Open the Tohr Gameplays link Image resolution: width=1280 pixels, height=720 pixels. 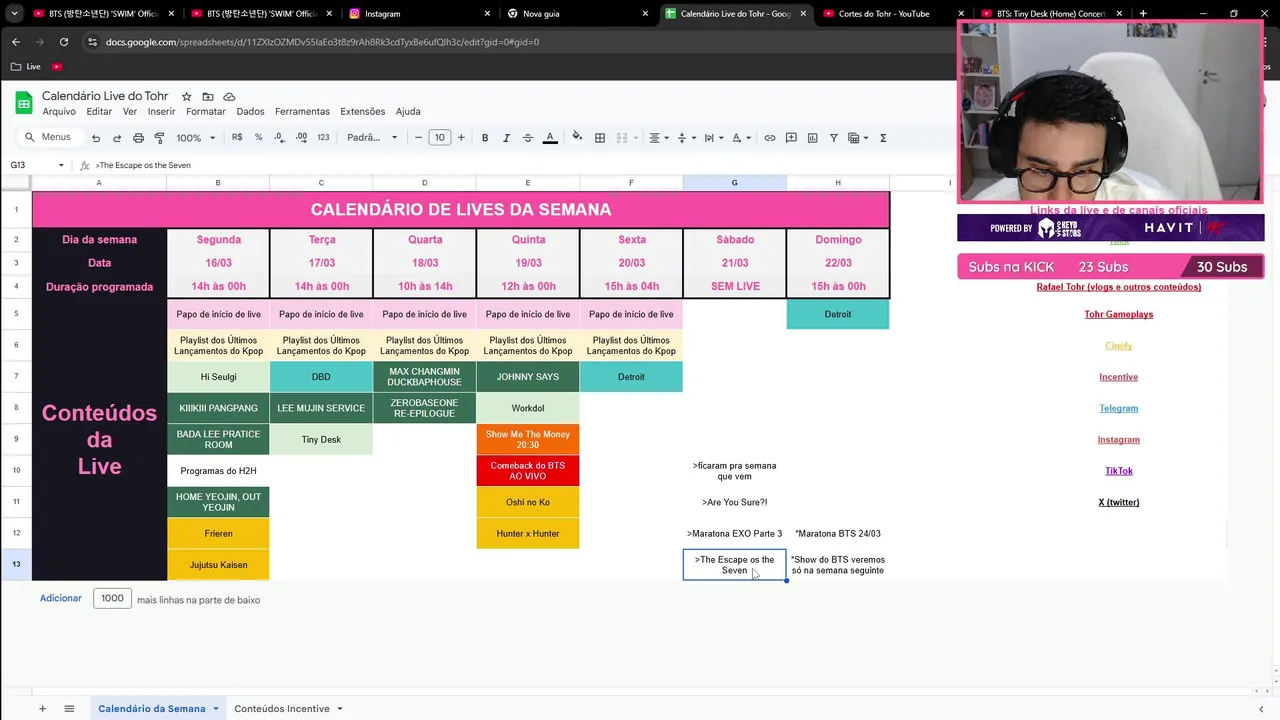[x=1119, y=314]
